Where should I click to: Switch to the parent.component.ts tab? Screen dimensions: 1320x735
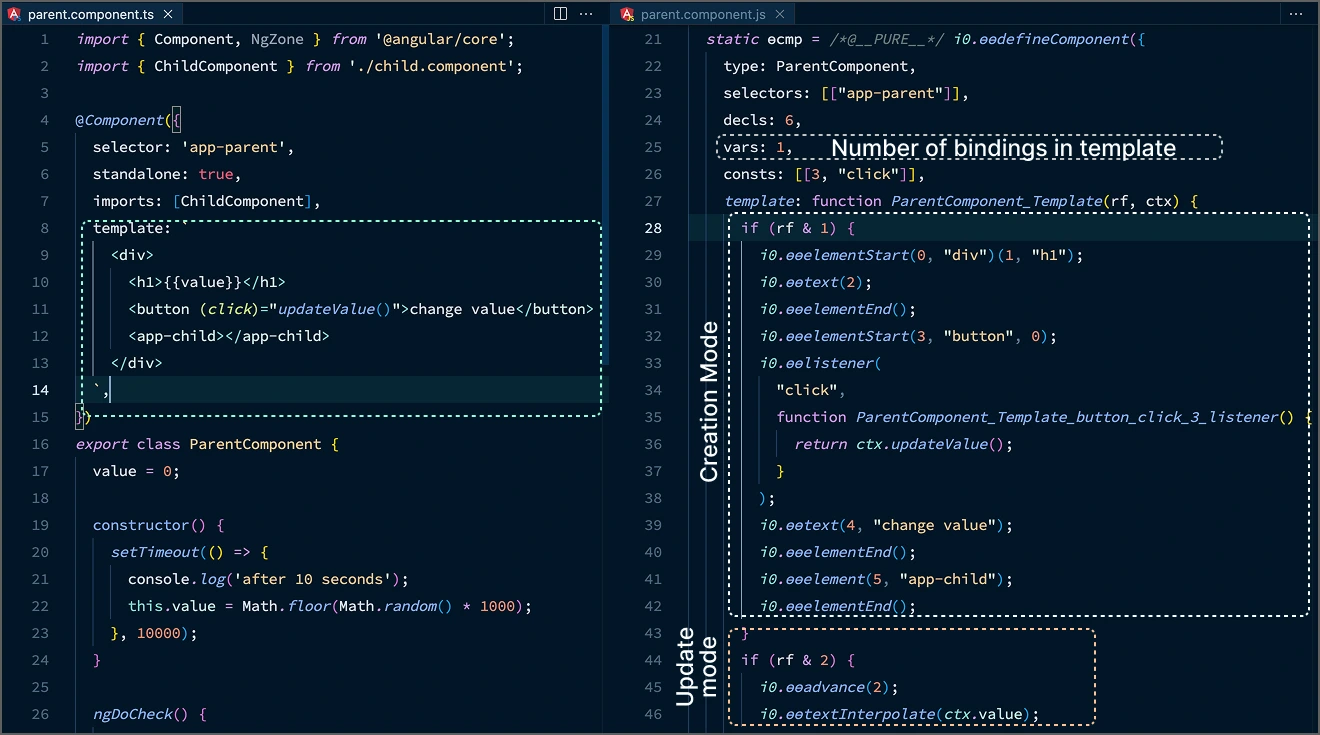(90, 14)
